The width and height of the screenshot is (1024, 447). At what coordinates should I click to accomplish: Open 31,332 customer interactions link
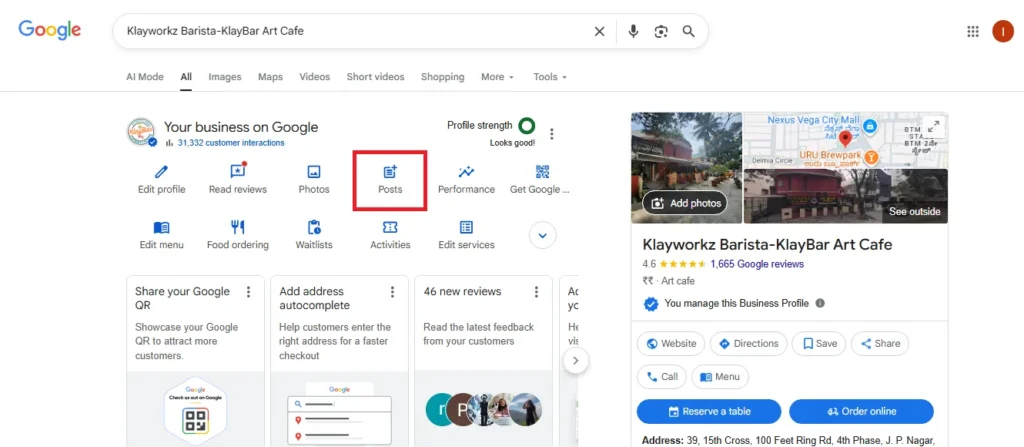coord(231,142)
